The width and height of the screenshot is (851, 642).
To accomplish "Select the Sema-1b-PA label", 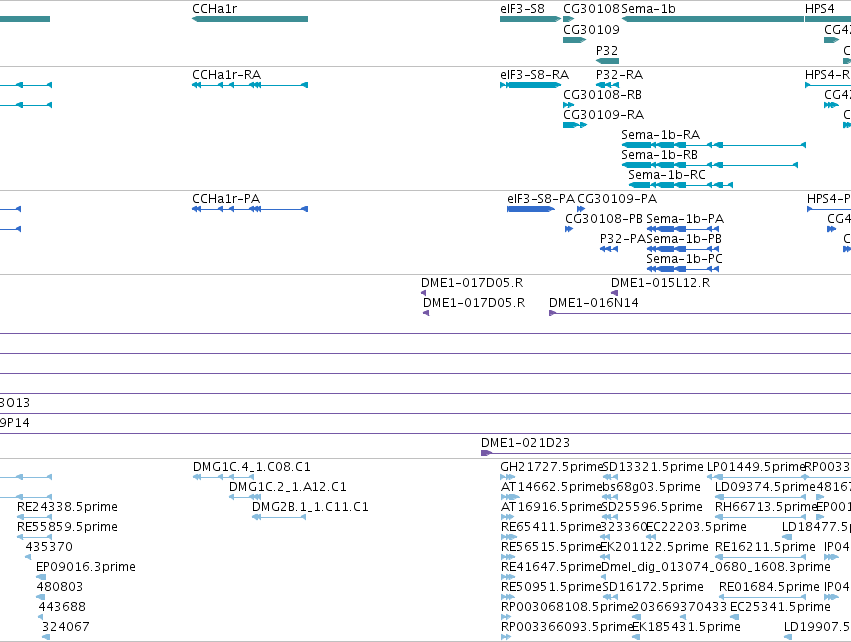I will [x=685, y=219].
